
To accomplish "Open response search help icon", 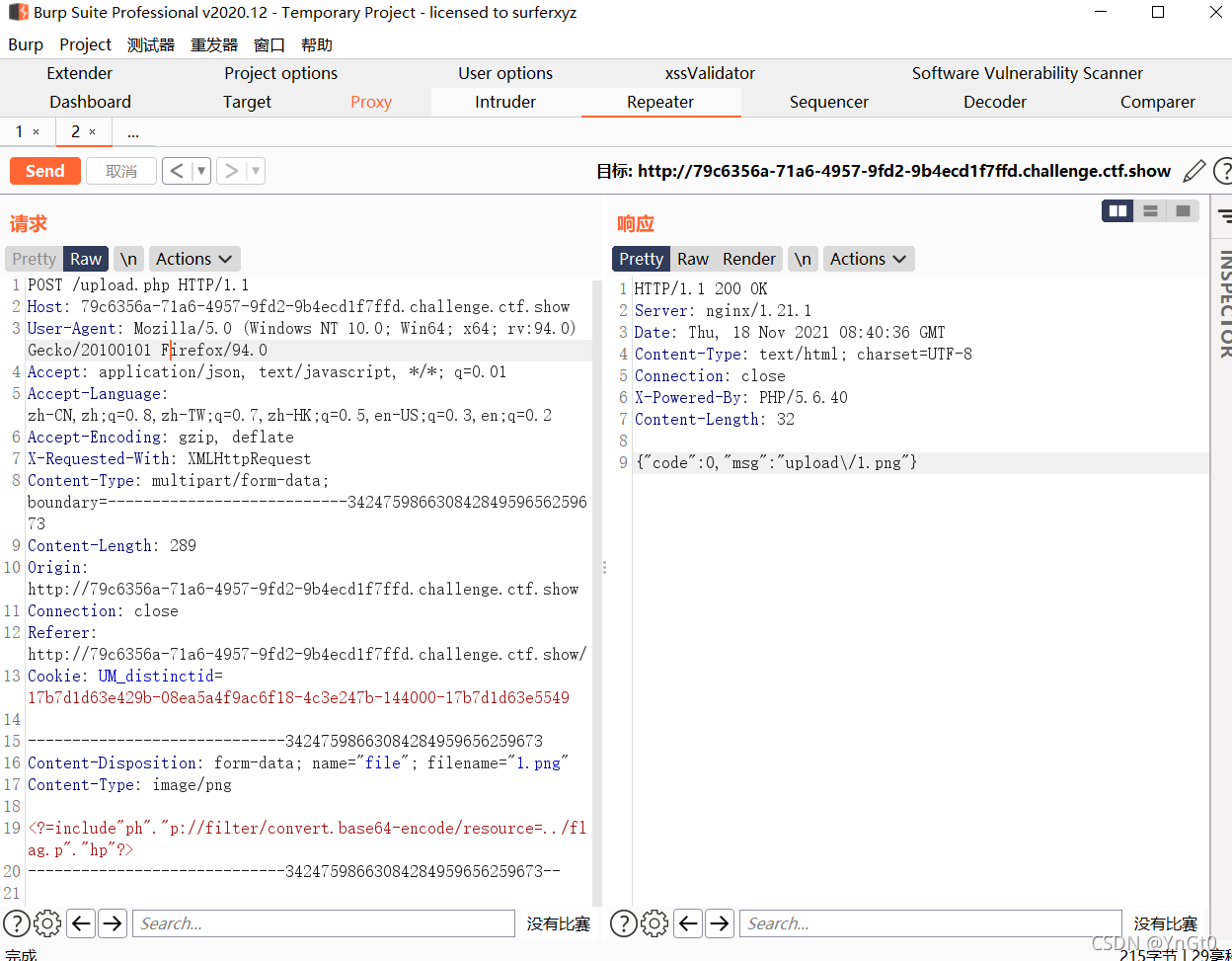I will (624, 923).
